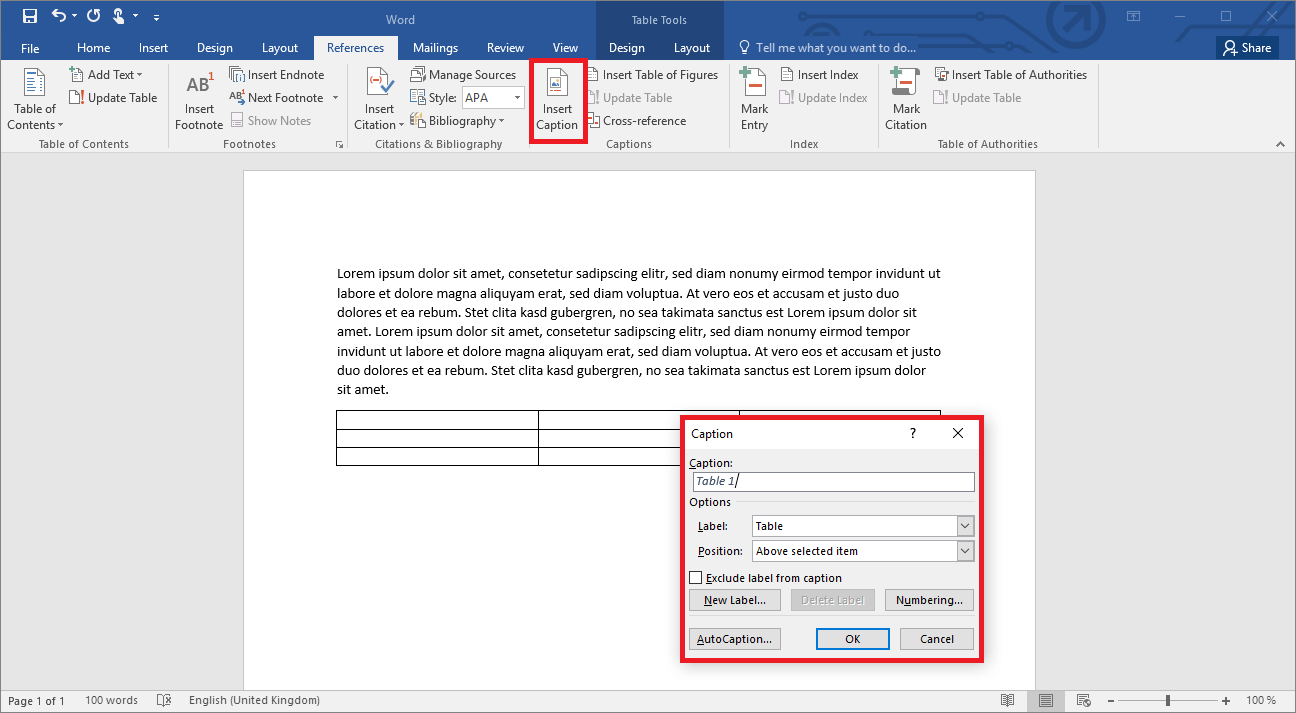Select the Insert Endnote icon
Screen dimensions: 1296x713
(237, 74)
